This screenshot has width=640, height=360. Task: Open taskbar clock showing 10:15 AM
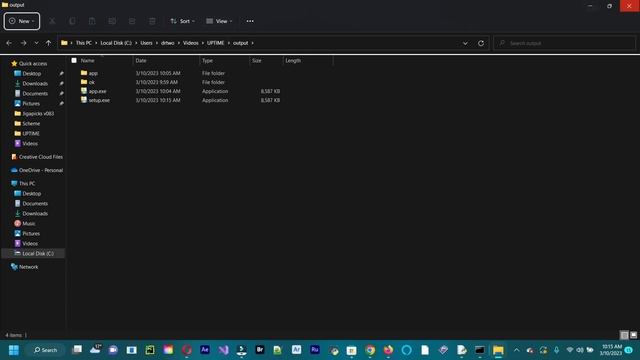click(612, 350)
